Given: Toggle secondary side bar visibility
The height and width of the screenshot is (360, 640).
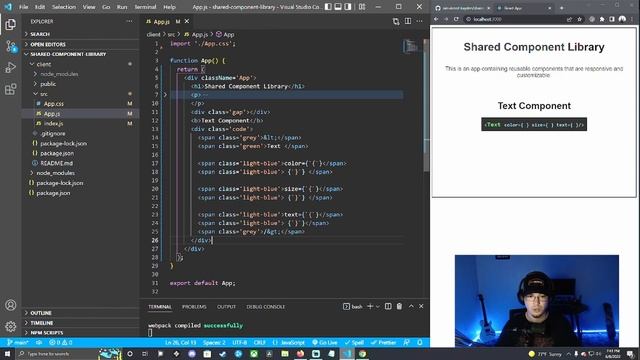Looking at the screenshot, I should click(348, 7).
